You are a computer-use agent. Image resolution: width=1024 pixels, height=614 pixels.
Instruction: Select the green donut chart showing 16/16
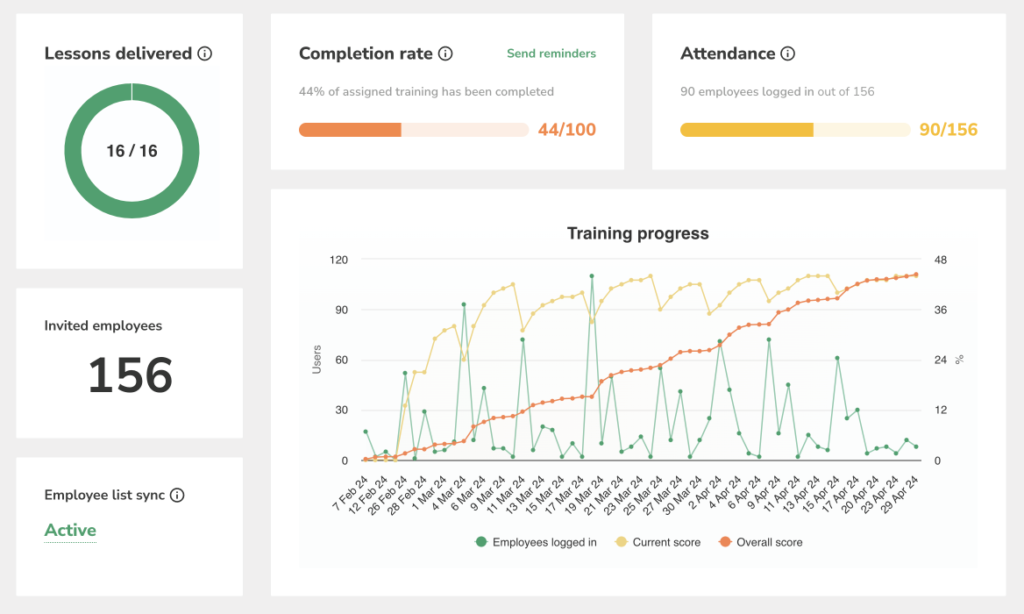(130, 150)
